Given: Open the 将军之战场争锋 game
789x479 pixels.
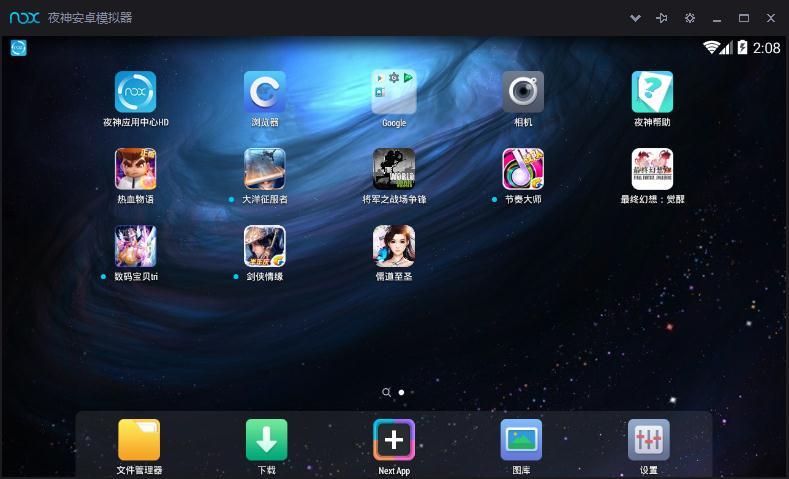Looking at the screenshot, I should 394,169.
